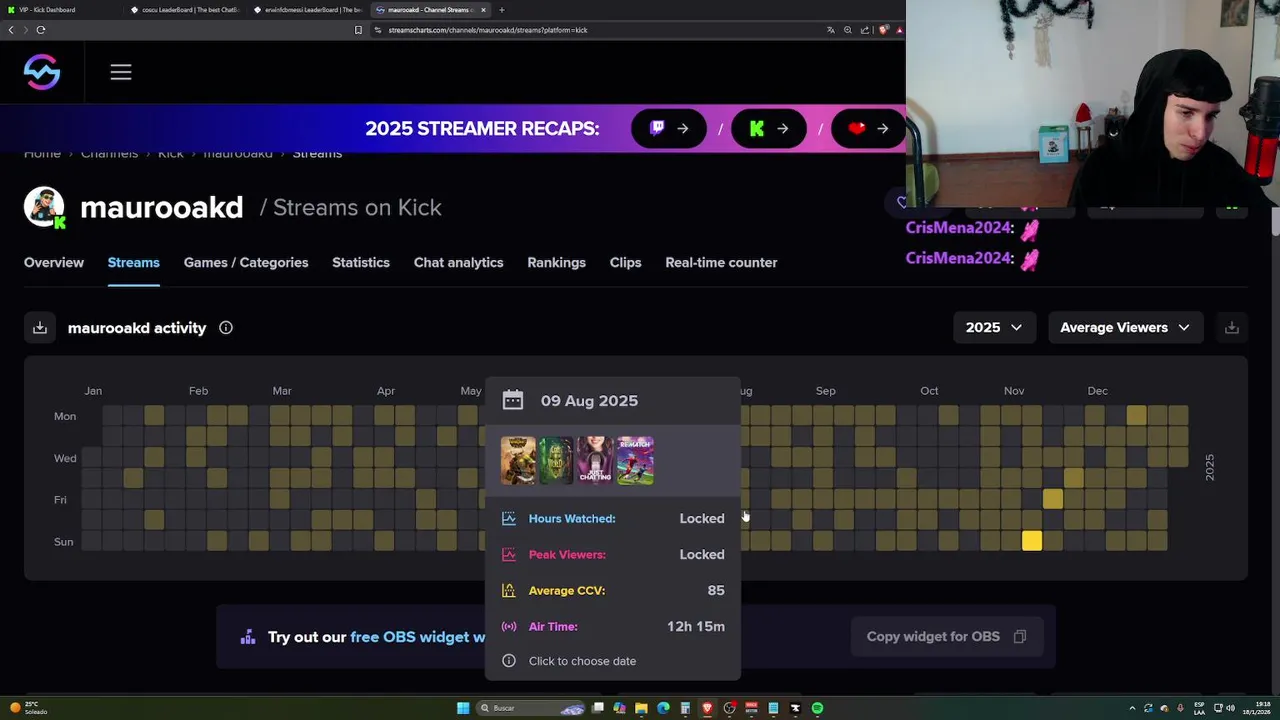Click the 09 Aug 2025 date heading
Viewport: 1280px width, 720px height.
pyautogui.click(x=589, y=400)
